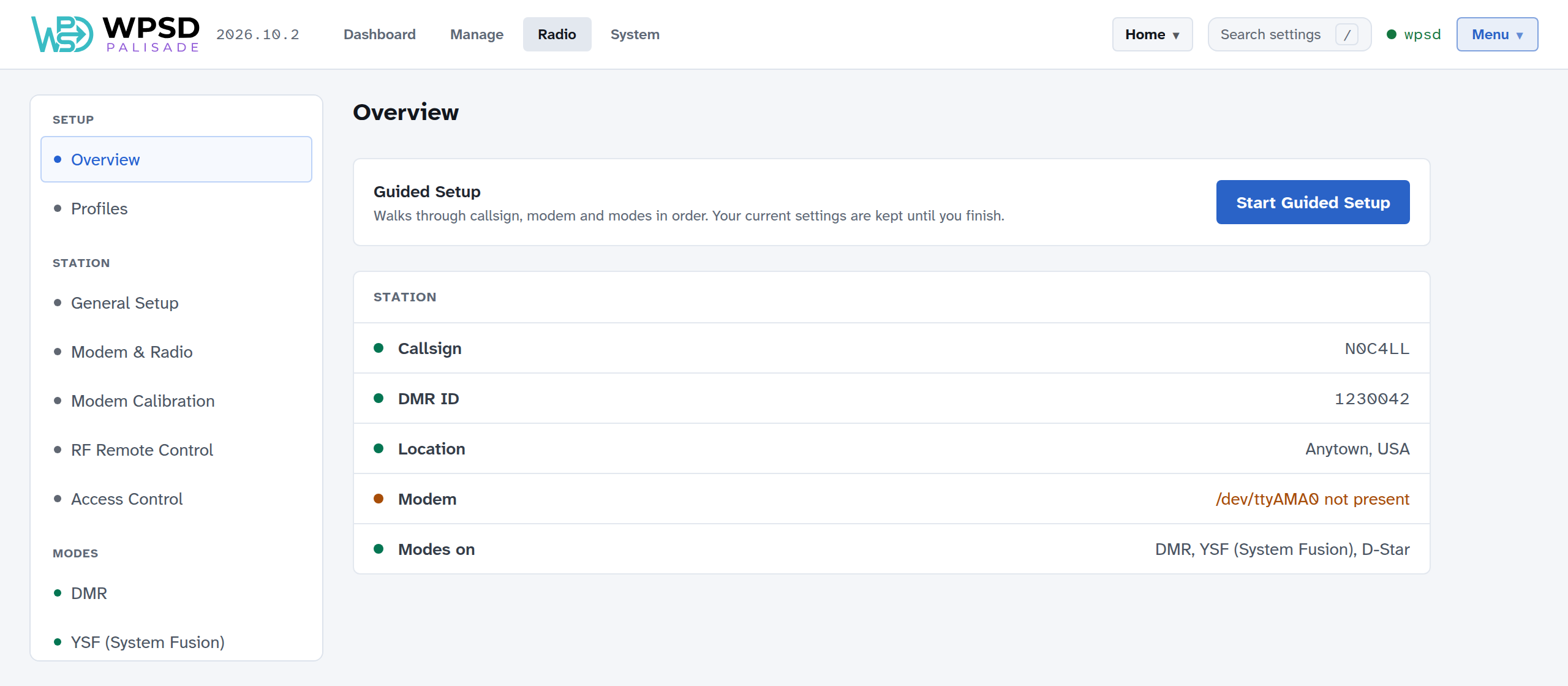Open the Manage tab
This screenshot has height=686, width=1568.
point(477,34)
